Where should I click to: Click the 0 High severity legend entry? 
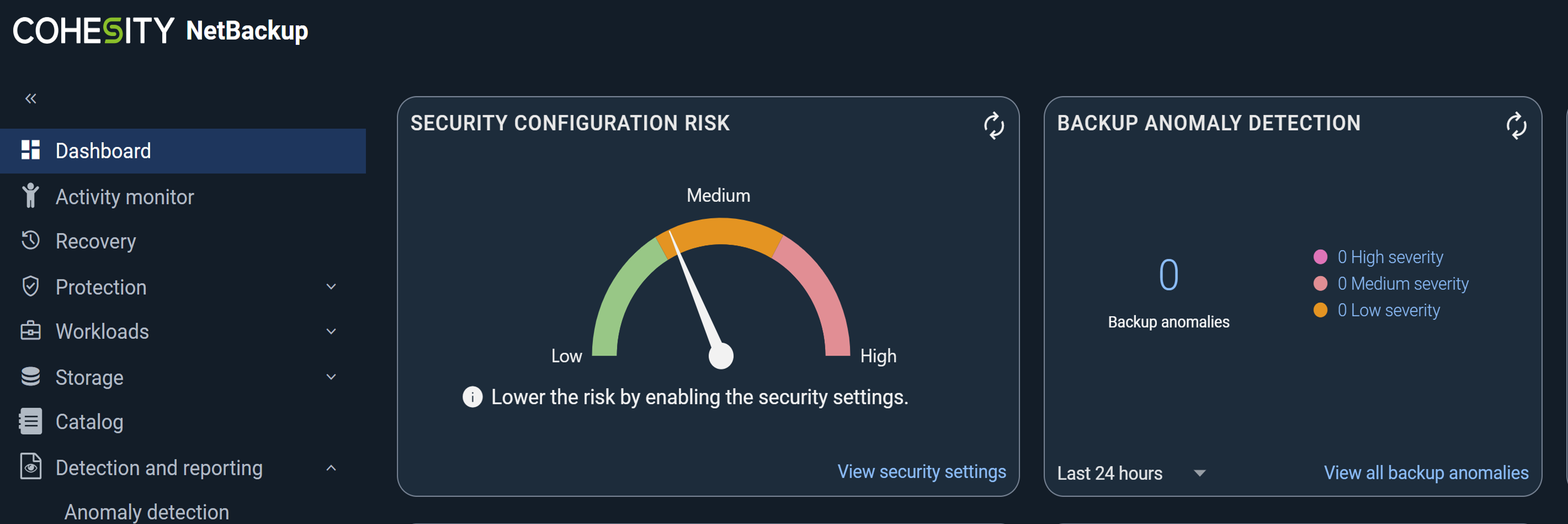(x=1389, y=257)
